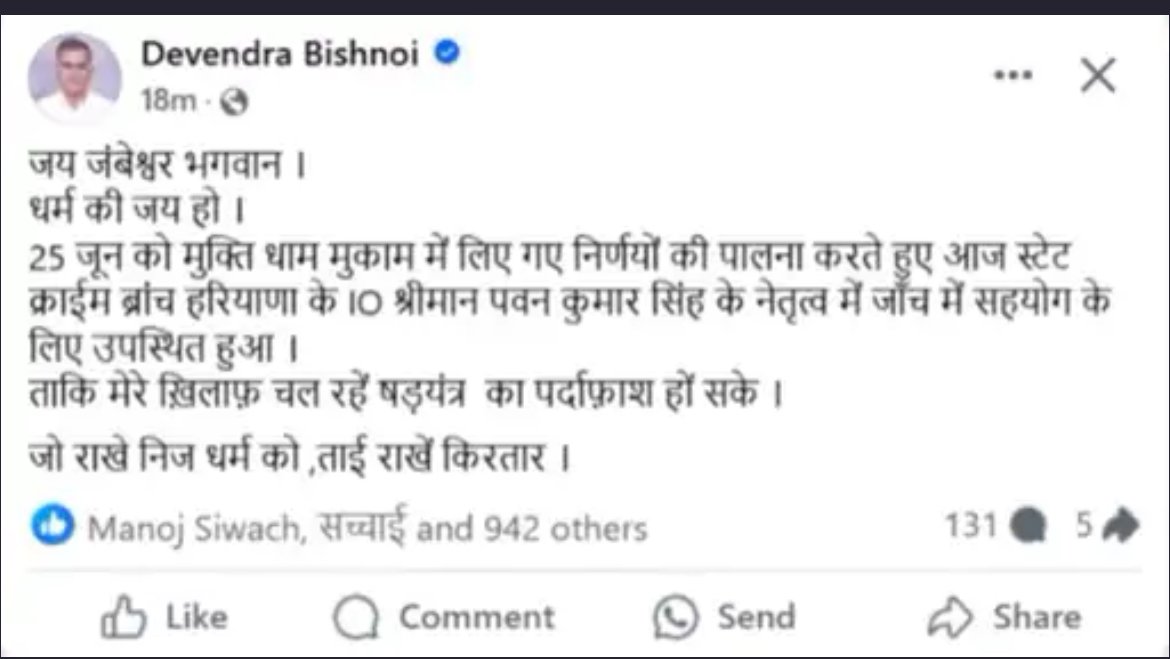The width and height of the screenshot is (1170, 659).
Task: Like the post using the Like button
Action: tap(163, 617)
